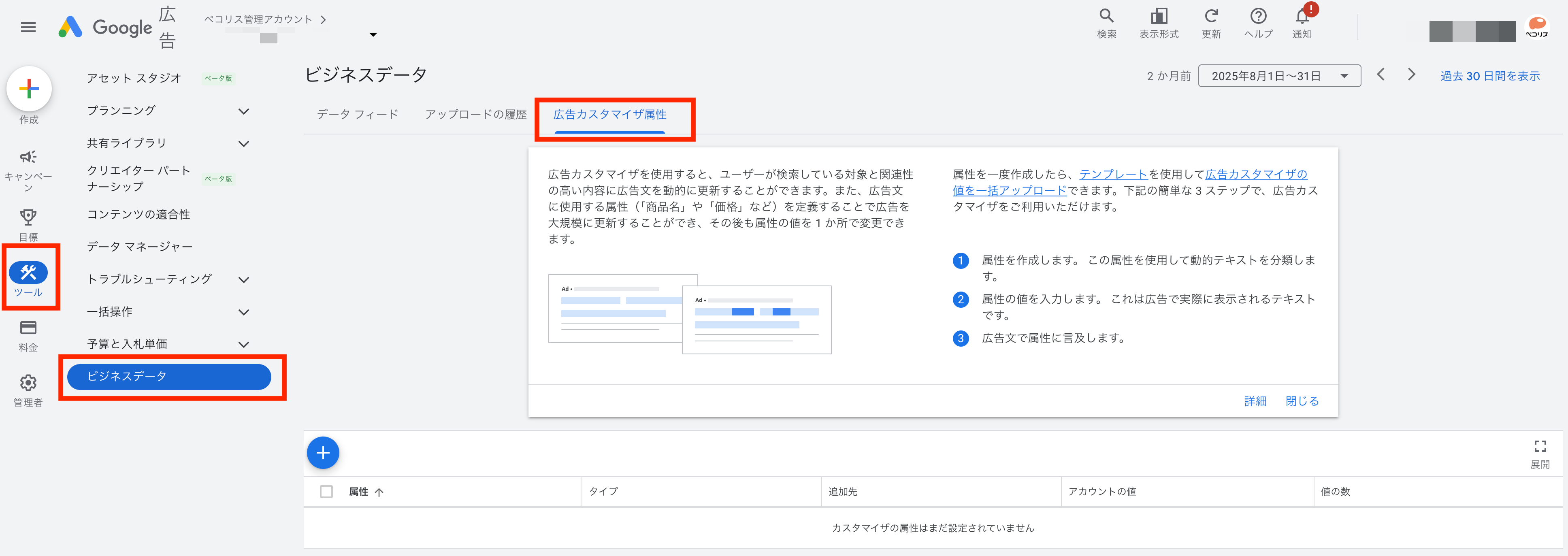Open the date range dropdown
Image resolution: width=1568 pixels, height=556 pixels.
pyautogui.click(x=1279, y=76)
